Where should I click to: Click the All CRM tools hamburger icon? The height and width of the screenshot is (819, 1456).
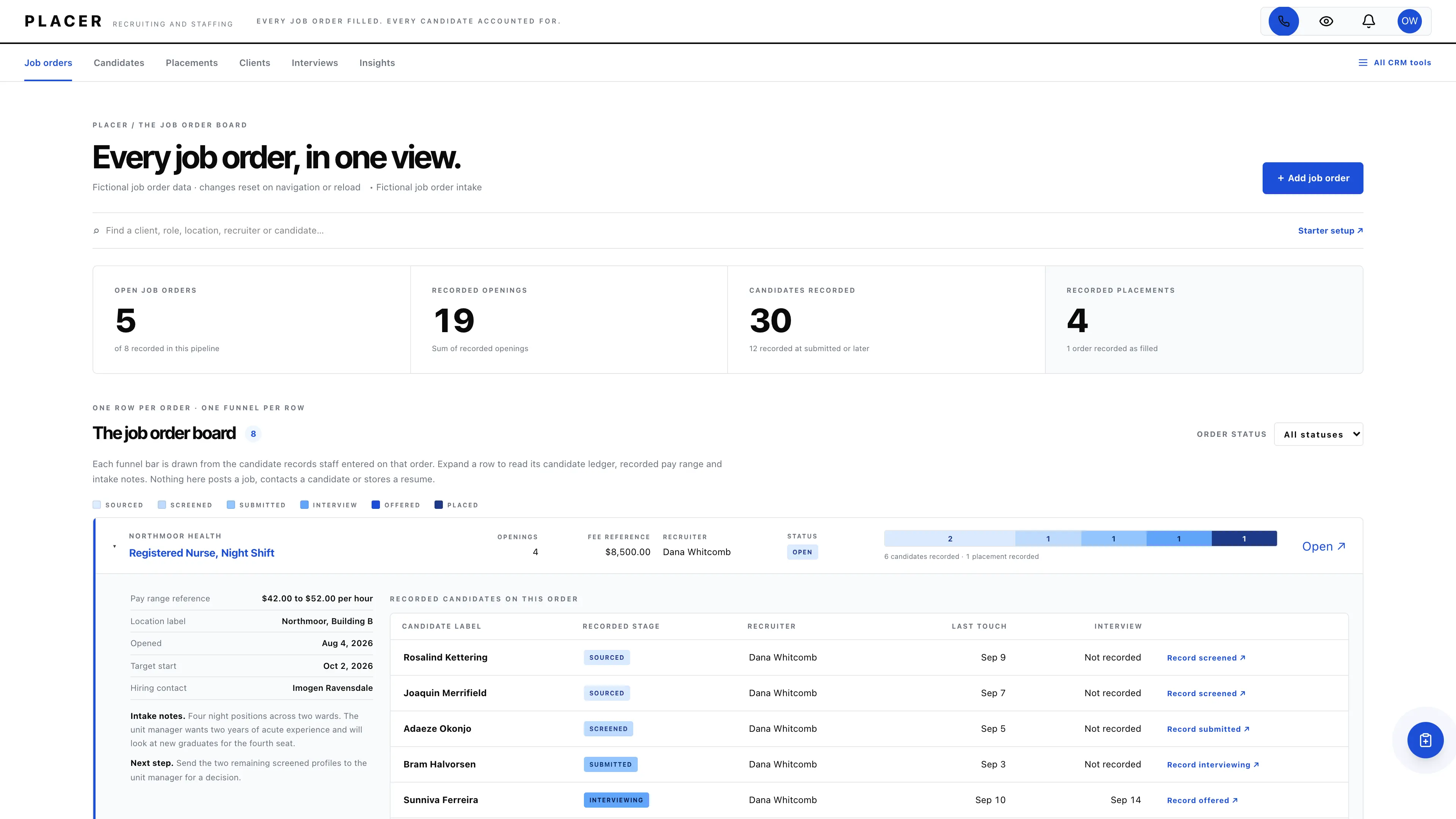pos(1363,63)
